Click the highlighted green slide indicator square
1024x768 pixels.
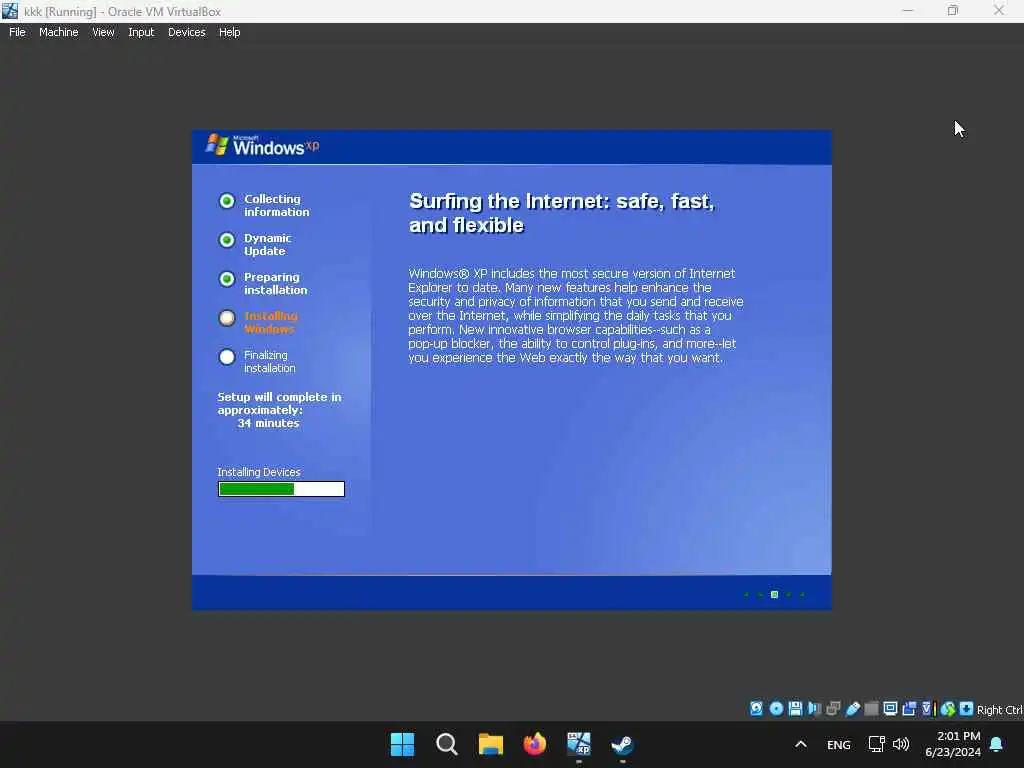pos(775,594)
